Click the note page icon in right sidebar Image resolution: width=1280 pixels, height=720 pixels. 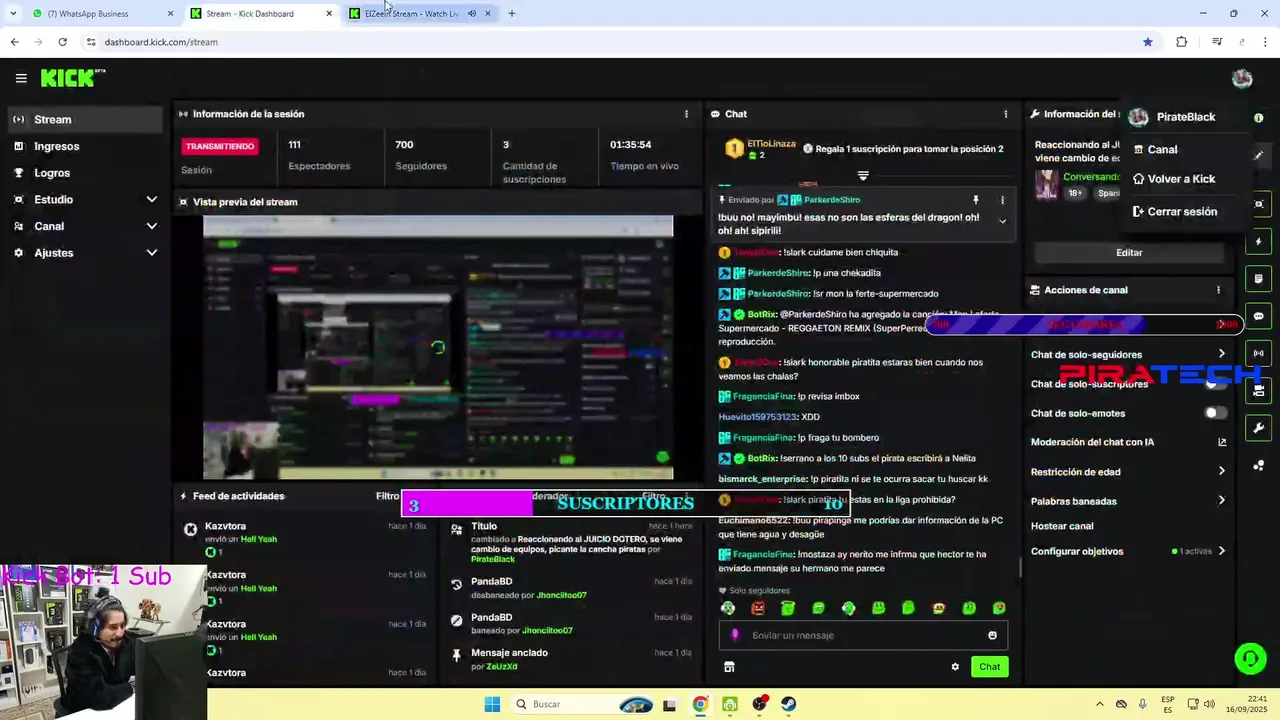(1258, 279)
